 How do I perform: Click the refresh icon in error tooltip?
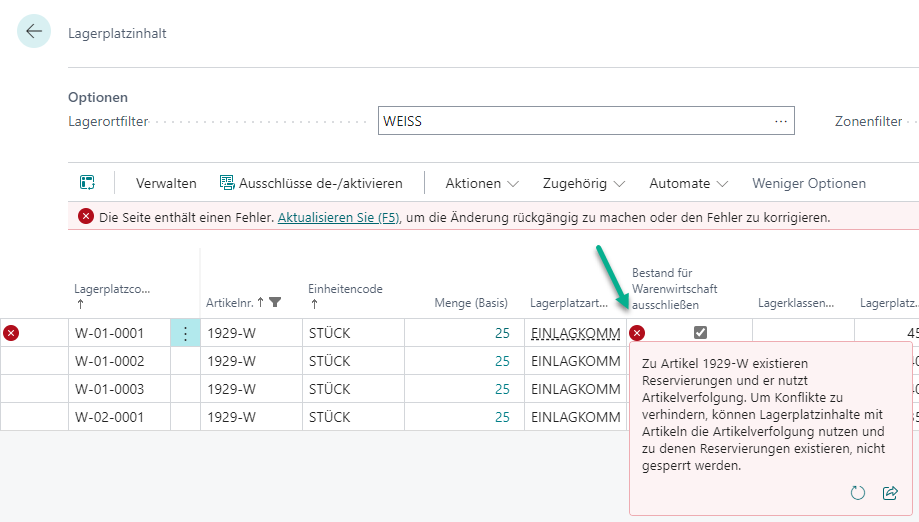[857, 492]
